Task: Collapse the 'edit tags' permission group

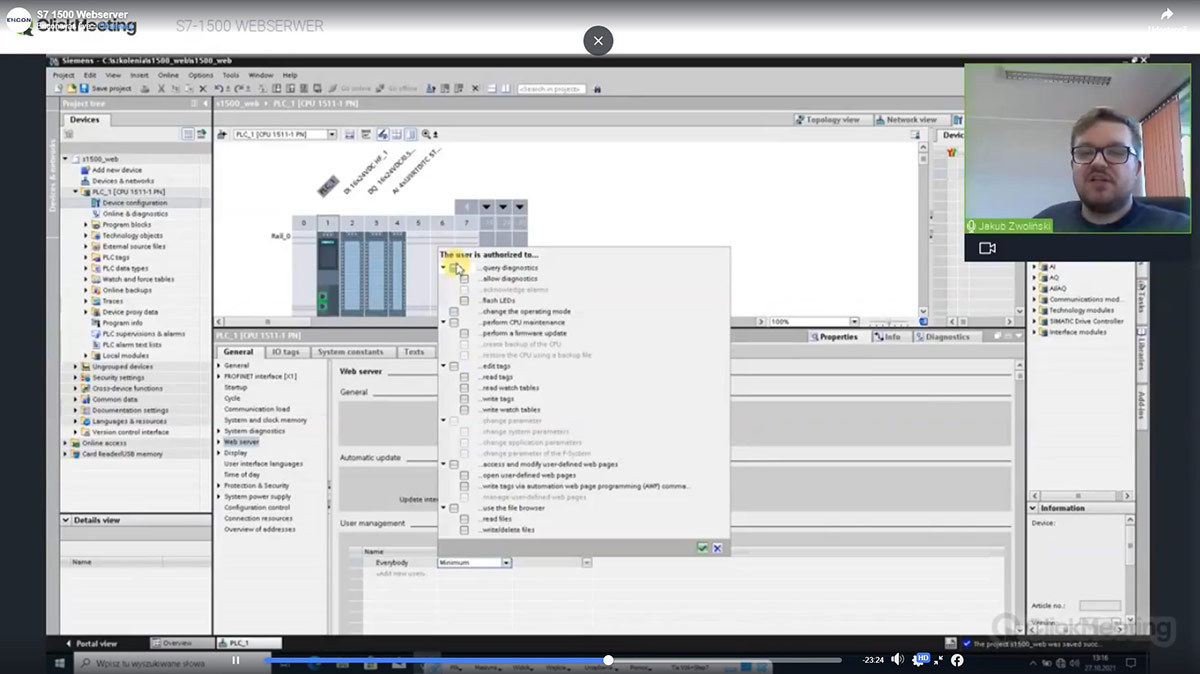Action: pos(444,366)
